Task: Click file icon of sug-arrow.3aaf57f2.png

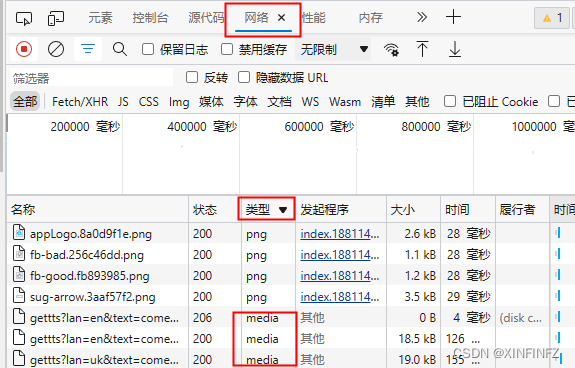Action: (x=19, y=295)
